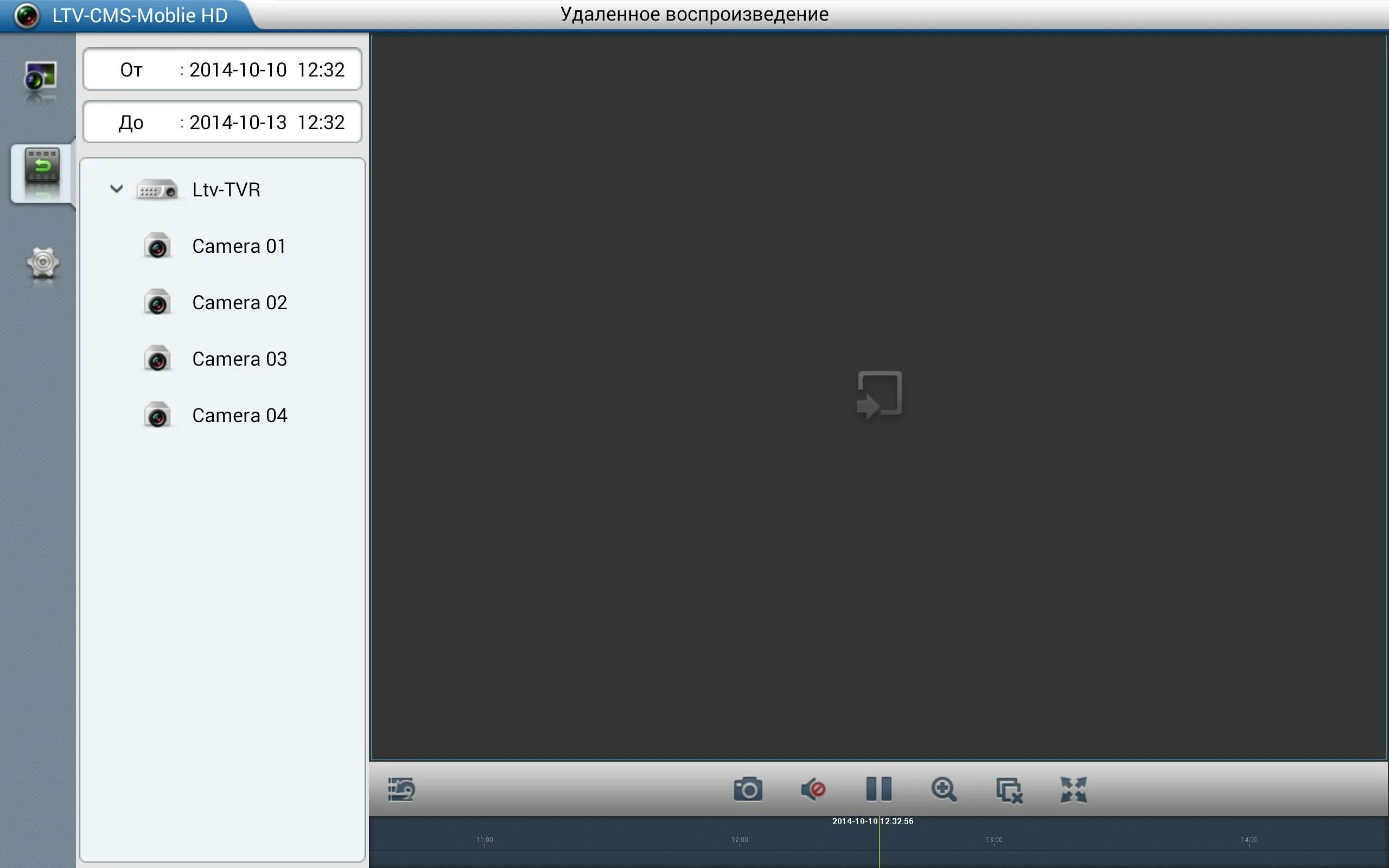Image resolution: width=1389 pixels, height=868 pixels.
Task: Stop playback using the close-window icon
Action: pos(1010,789)
